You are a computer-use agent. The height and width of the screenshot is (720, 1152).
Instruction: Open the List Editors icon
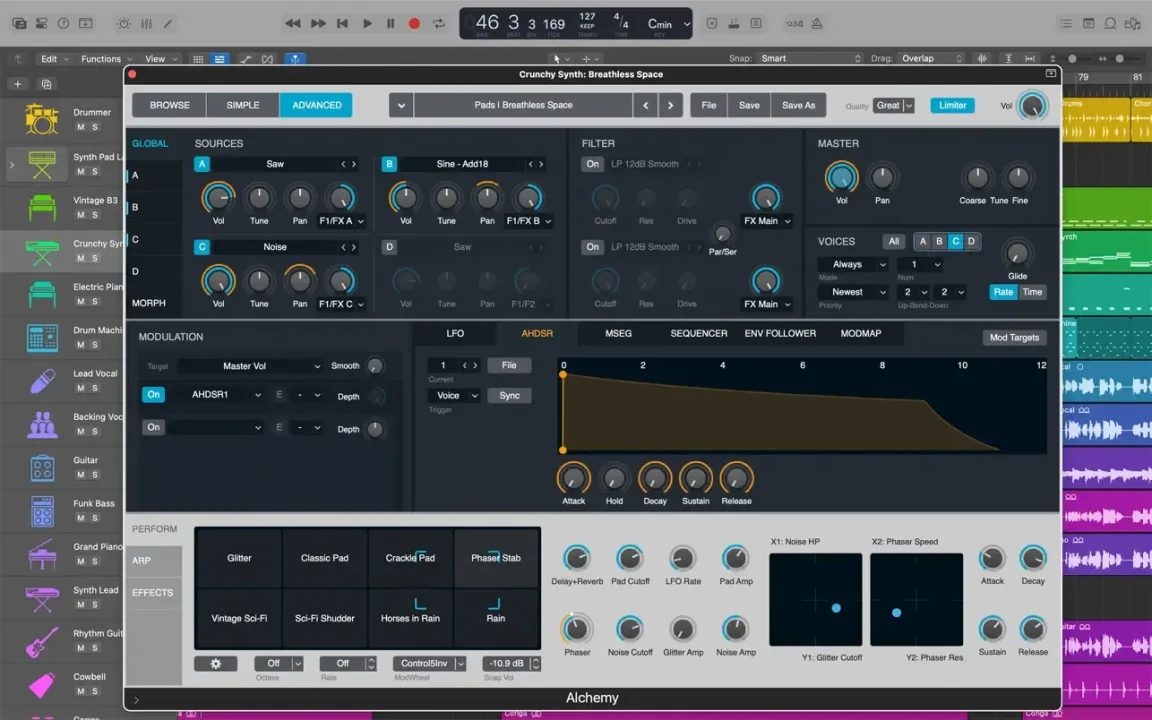1065,24
